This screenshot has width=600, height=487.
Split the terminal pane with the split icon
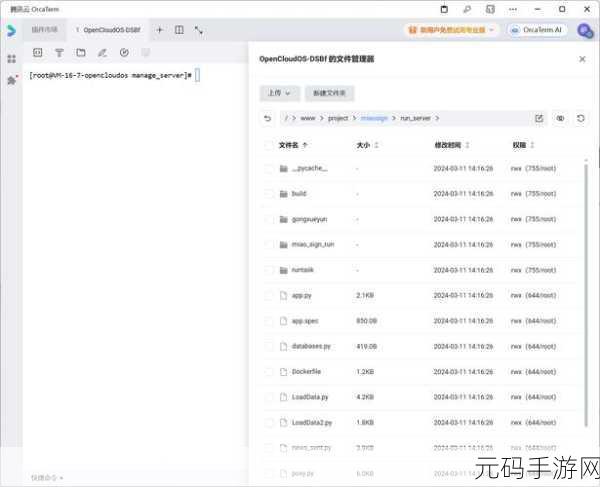tap(179, 30)
